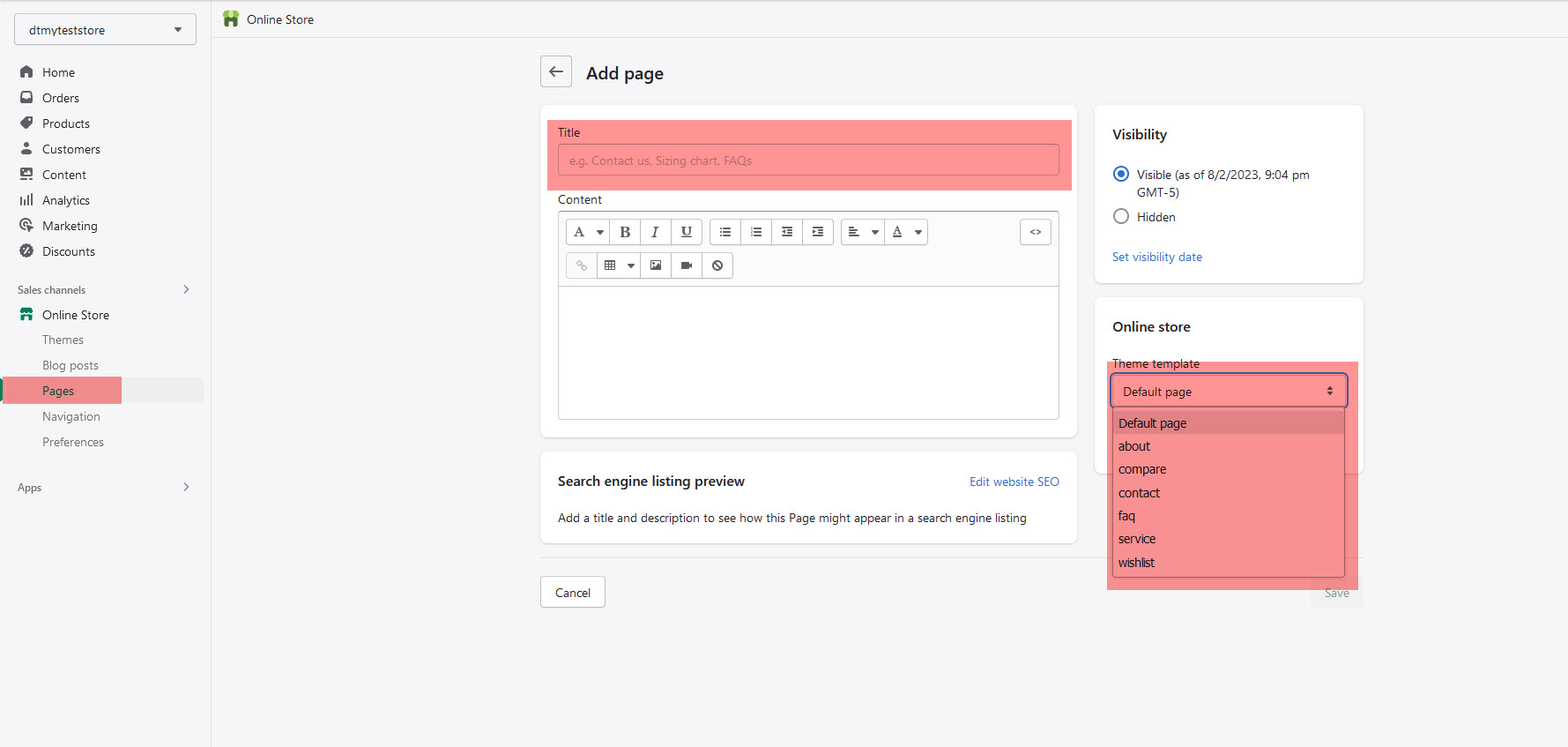
Task: Insert a bulleted list
Action: [x=725, y=232]
